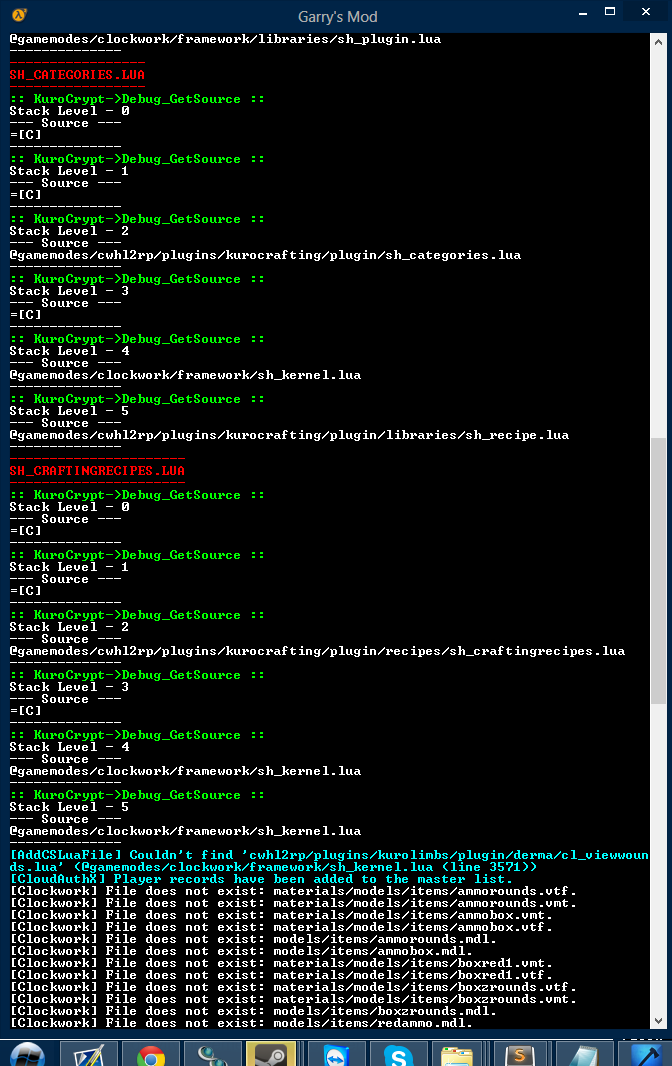This screenshot has height=1066, width=672.
Task: Click the missing boxzrounds.vmt line
Action: [x=293, y=999]
